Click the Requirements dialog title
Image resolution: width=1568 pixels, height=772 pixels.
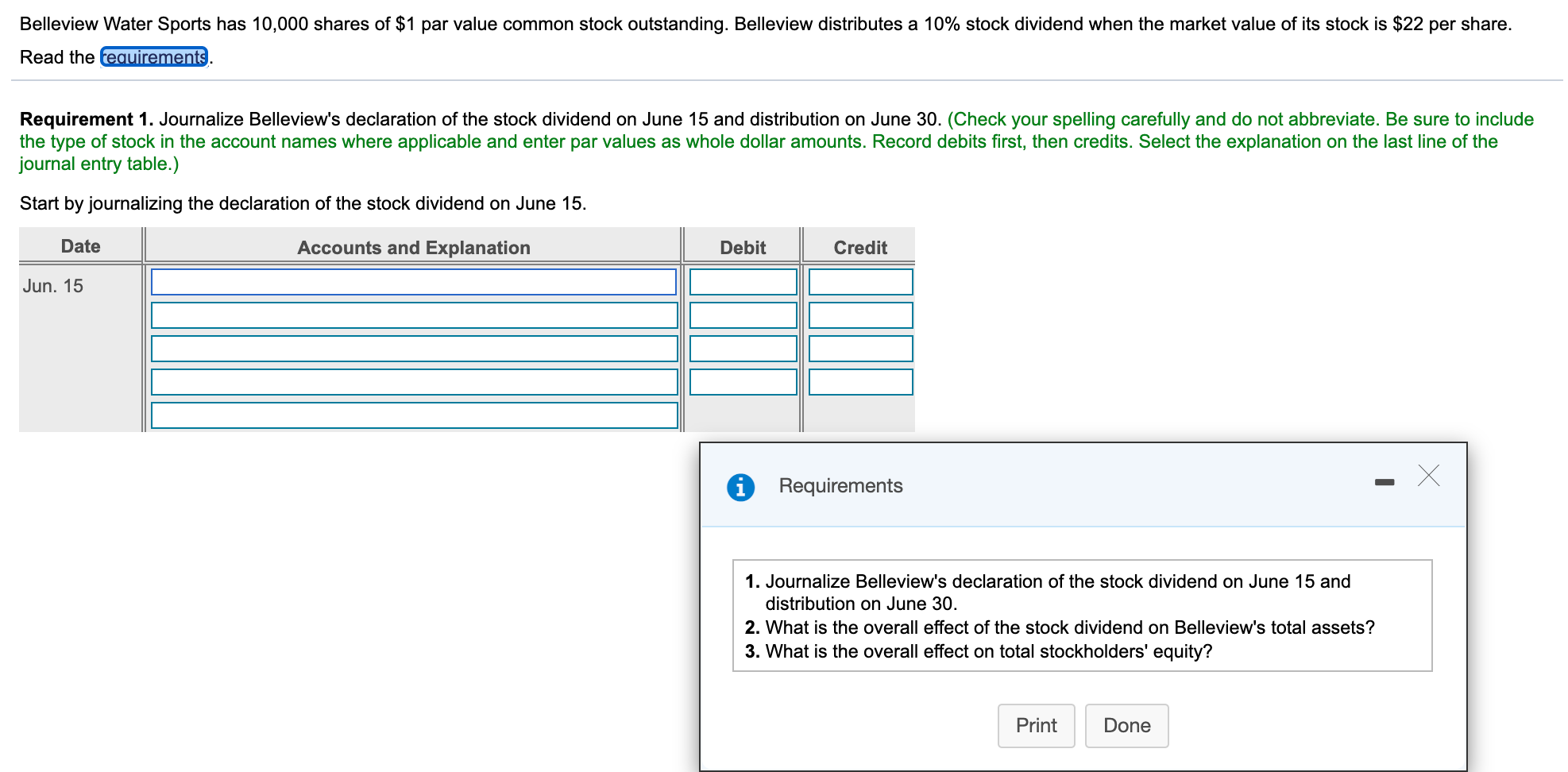pos(840,485)
